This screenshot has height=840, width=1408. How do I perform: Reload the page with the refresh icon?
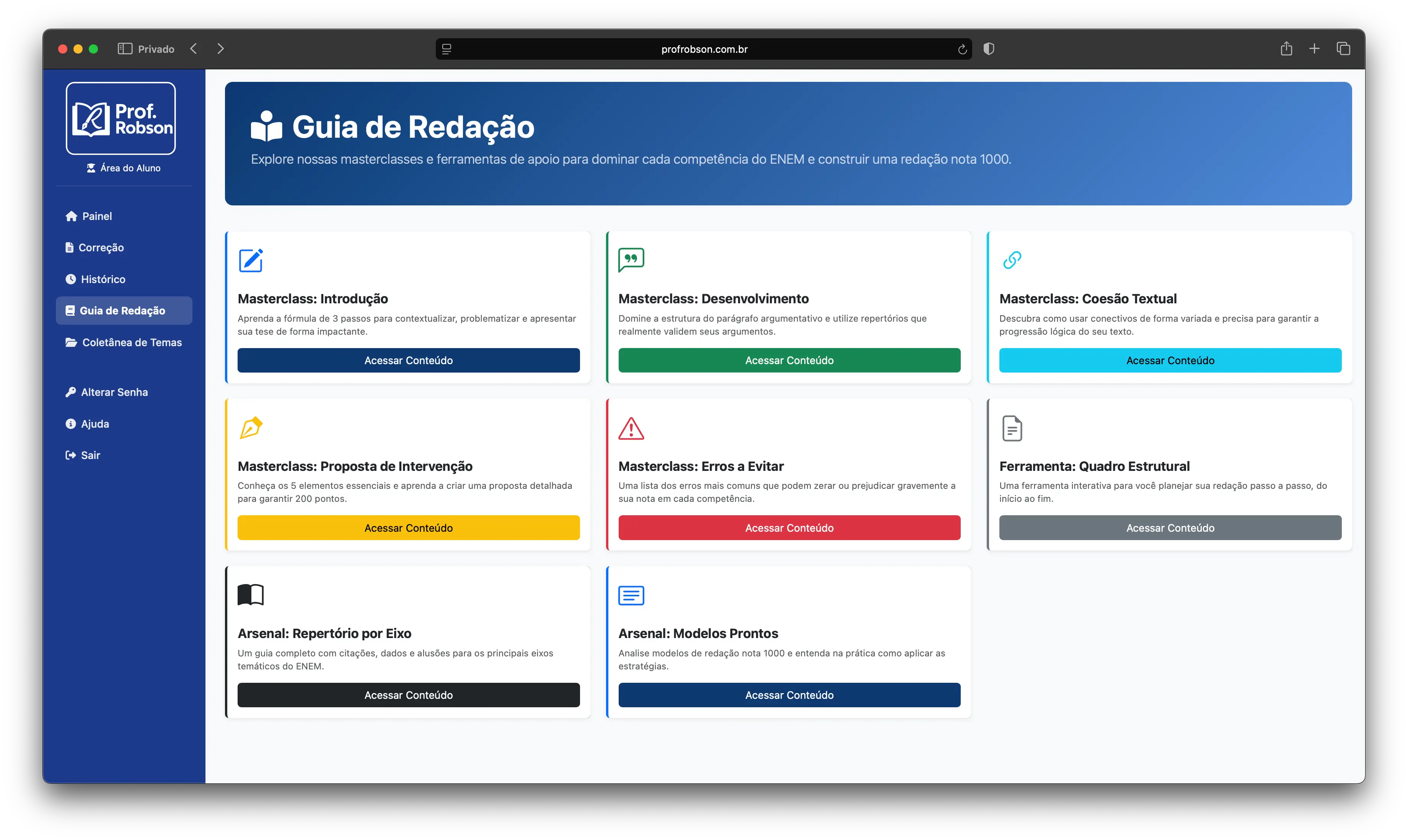click(962, 49)
